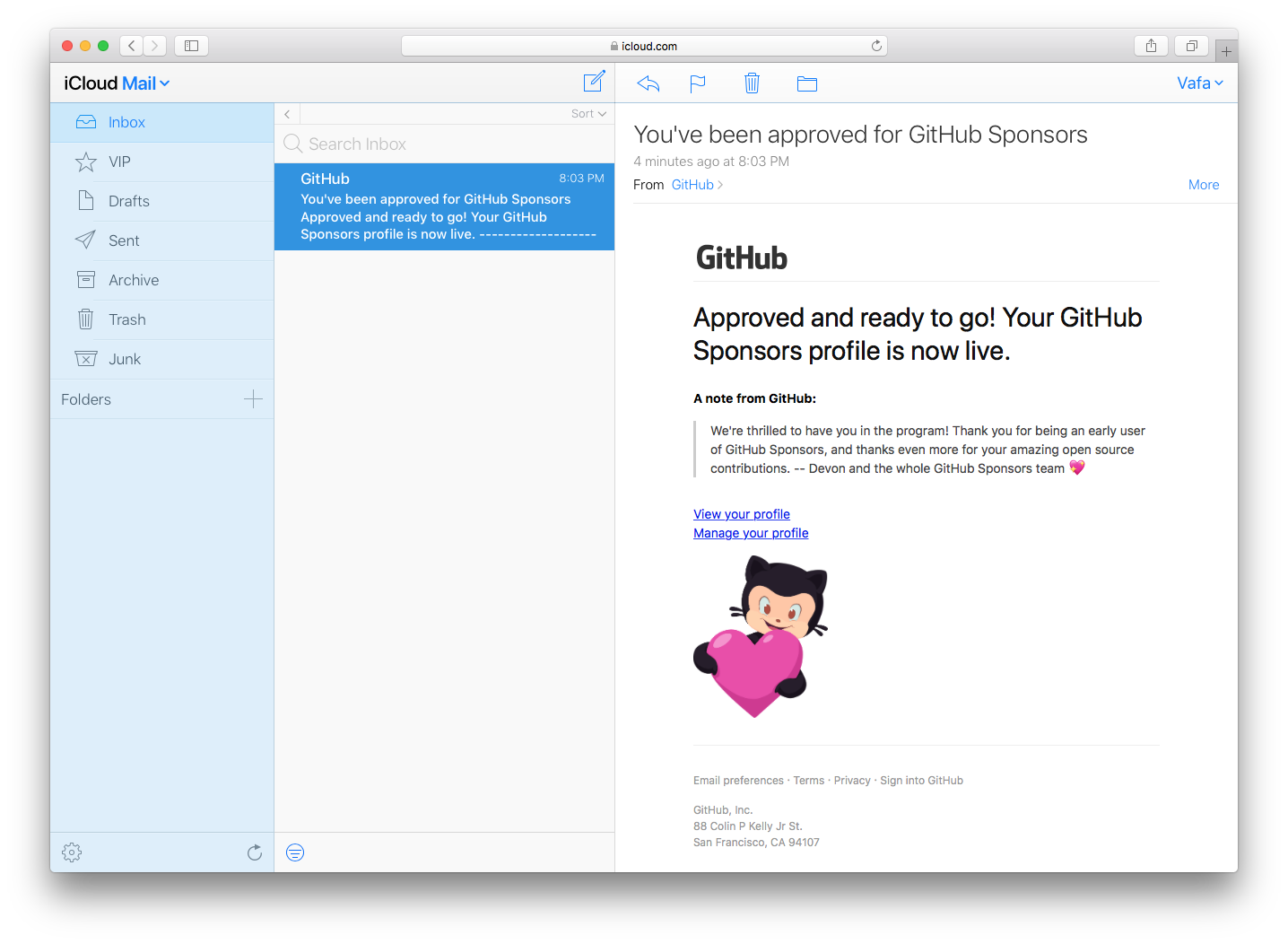Add a new folder with plus icon
Viewport: 1288px width, 944px height.
coord(254,399)
